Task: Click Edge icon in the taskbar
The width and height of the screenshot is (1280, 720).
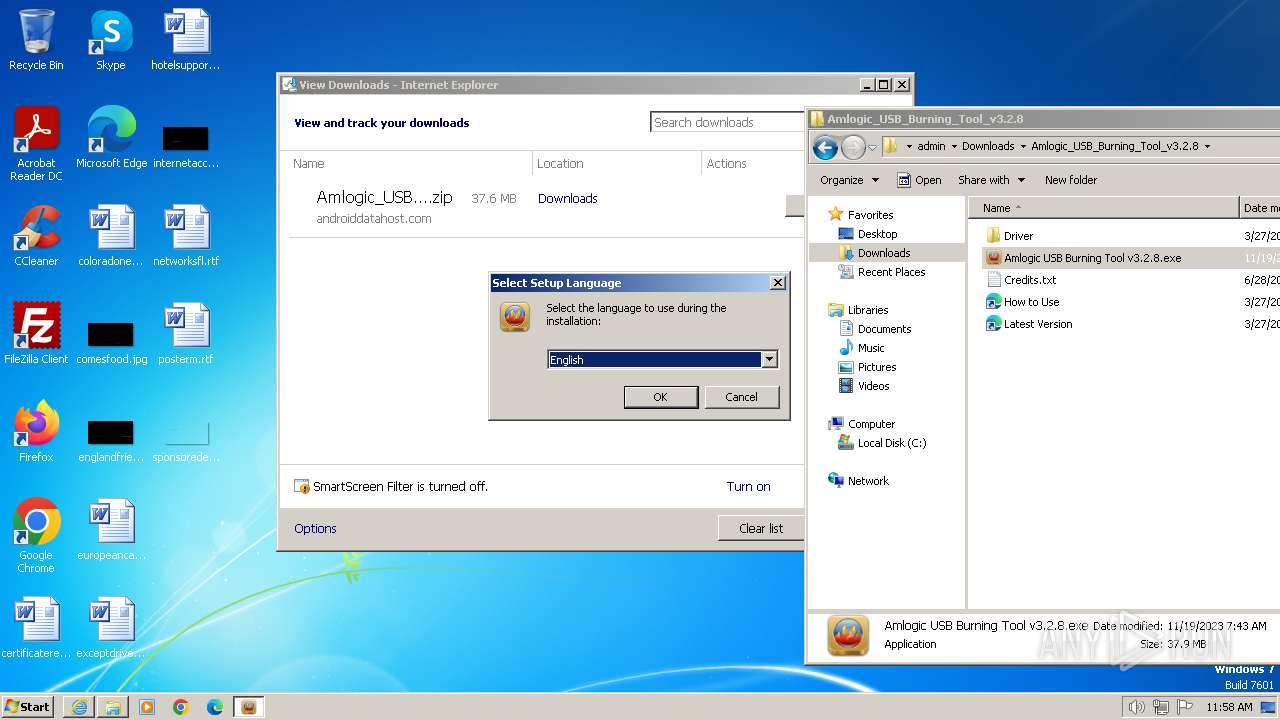Action: 215,707
